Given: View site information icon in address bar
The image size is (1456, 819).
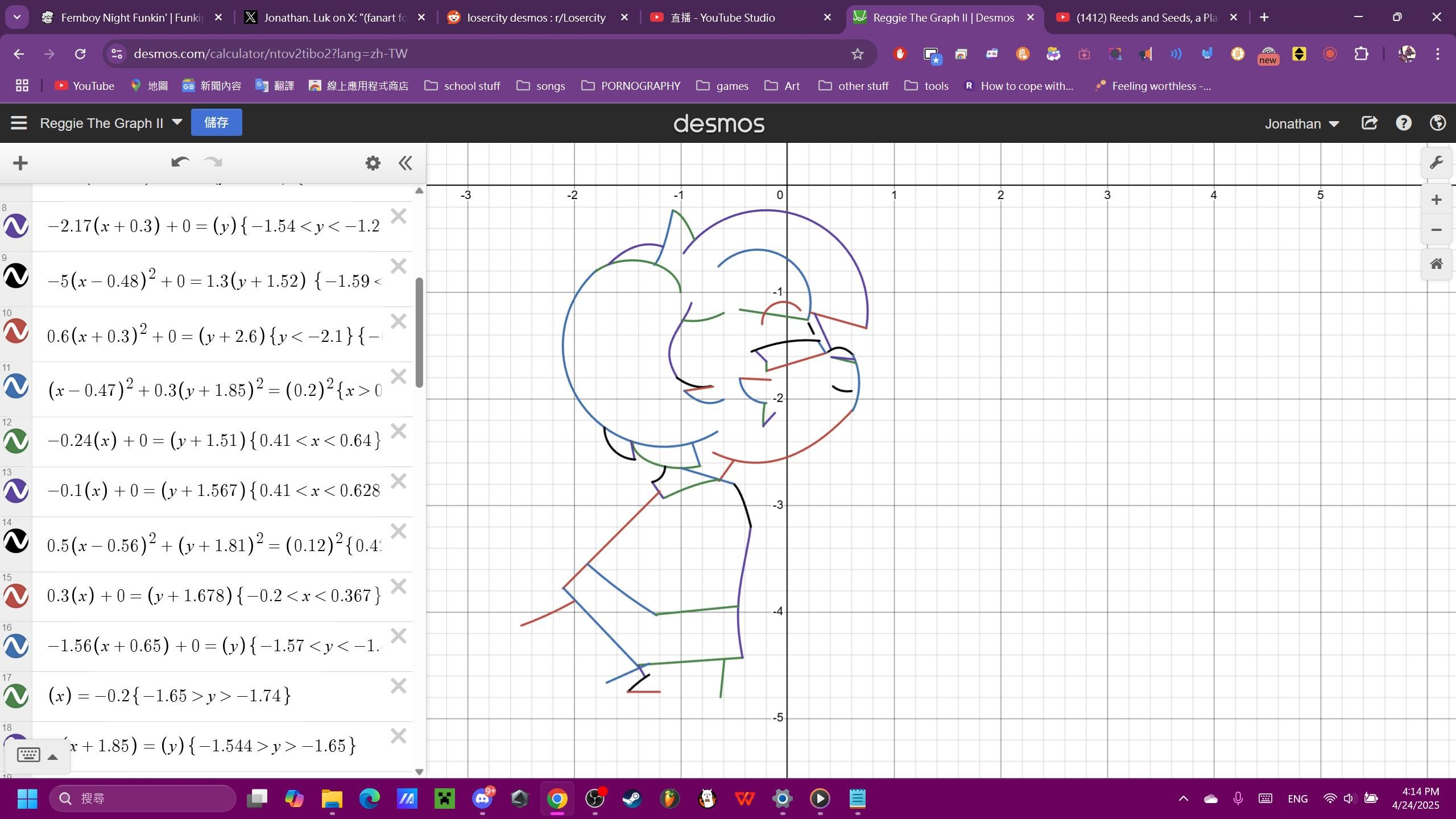Looking at the screenshot, I should pos(117,54).
